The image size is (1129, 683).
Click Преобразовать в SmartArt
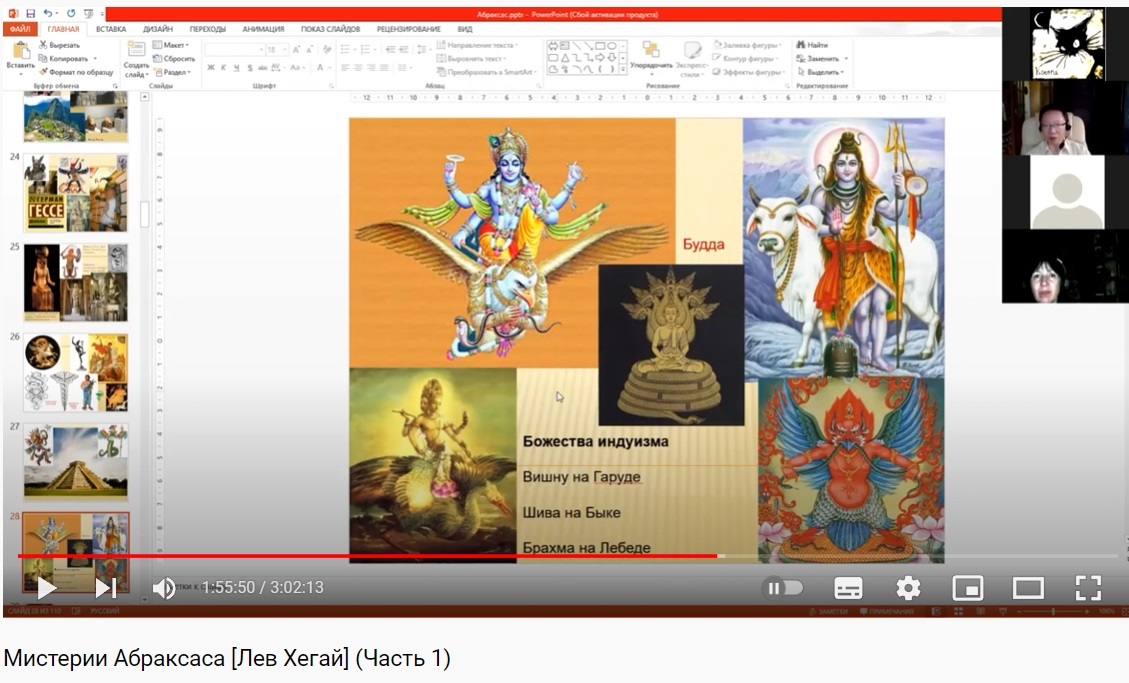click(487, 72)
